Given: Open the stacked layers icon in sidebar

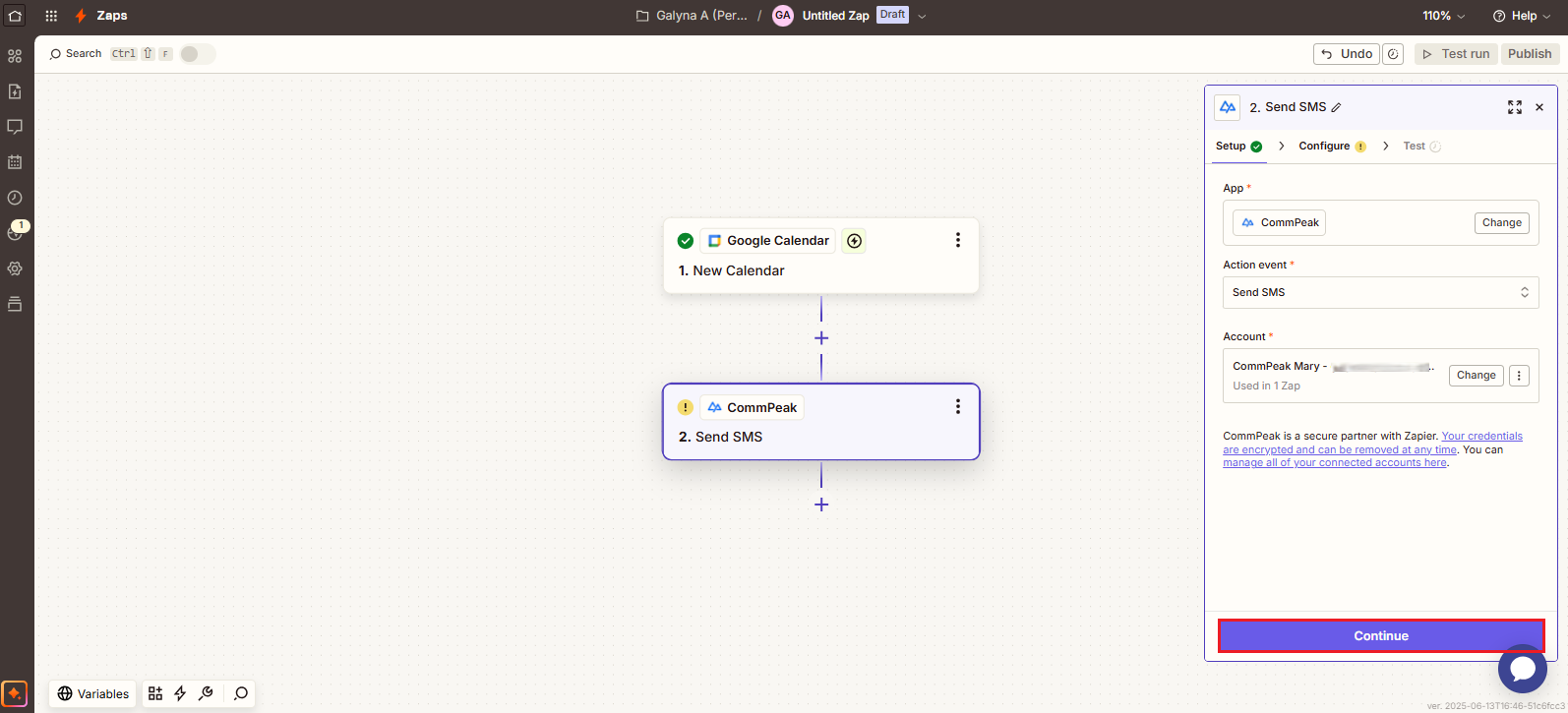Looking at the screenshot, I should pos(15,304).
